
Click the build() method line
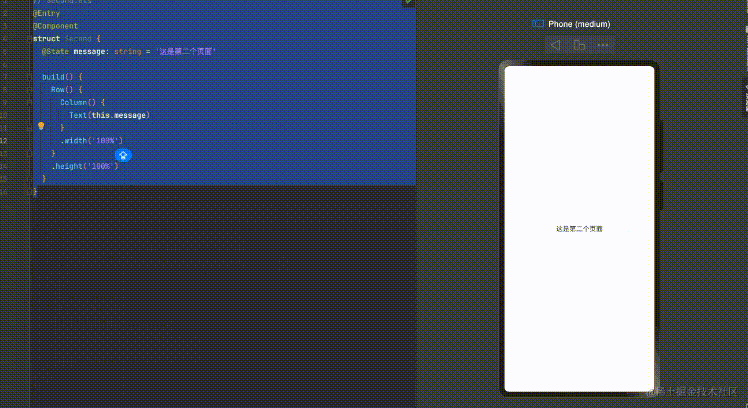click(x=62, y=77)
